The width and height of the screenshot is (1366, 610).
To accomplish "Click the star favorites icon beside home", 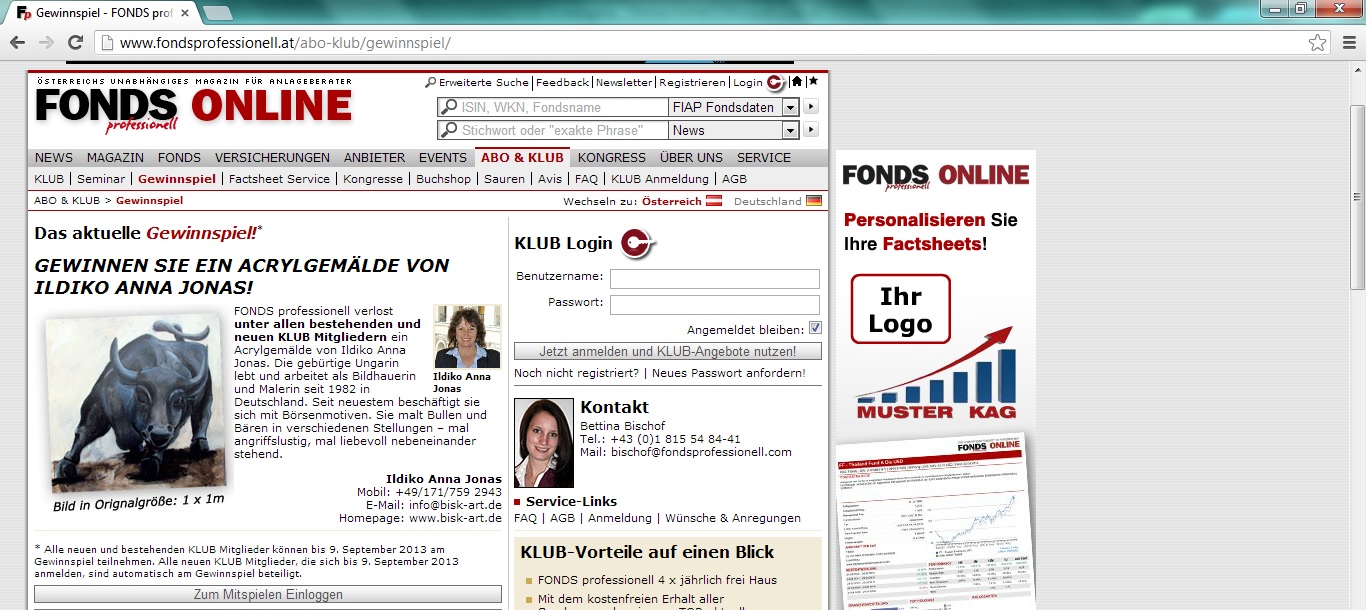I will 813,82.
